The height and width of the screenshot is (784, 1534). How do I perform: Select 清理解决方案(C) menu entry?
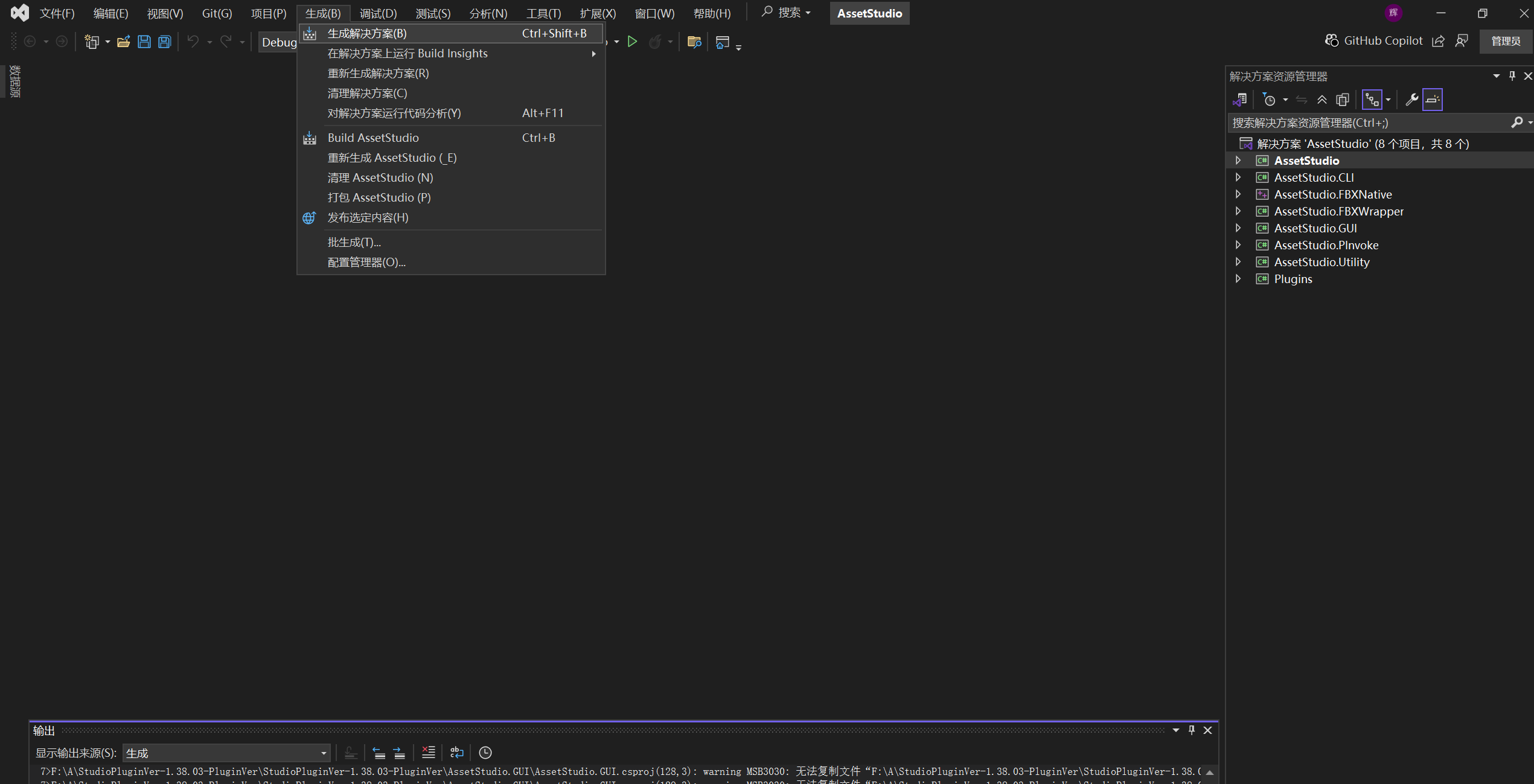pos(451,93)
